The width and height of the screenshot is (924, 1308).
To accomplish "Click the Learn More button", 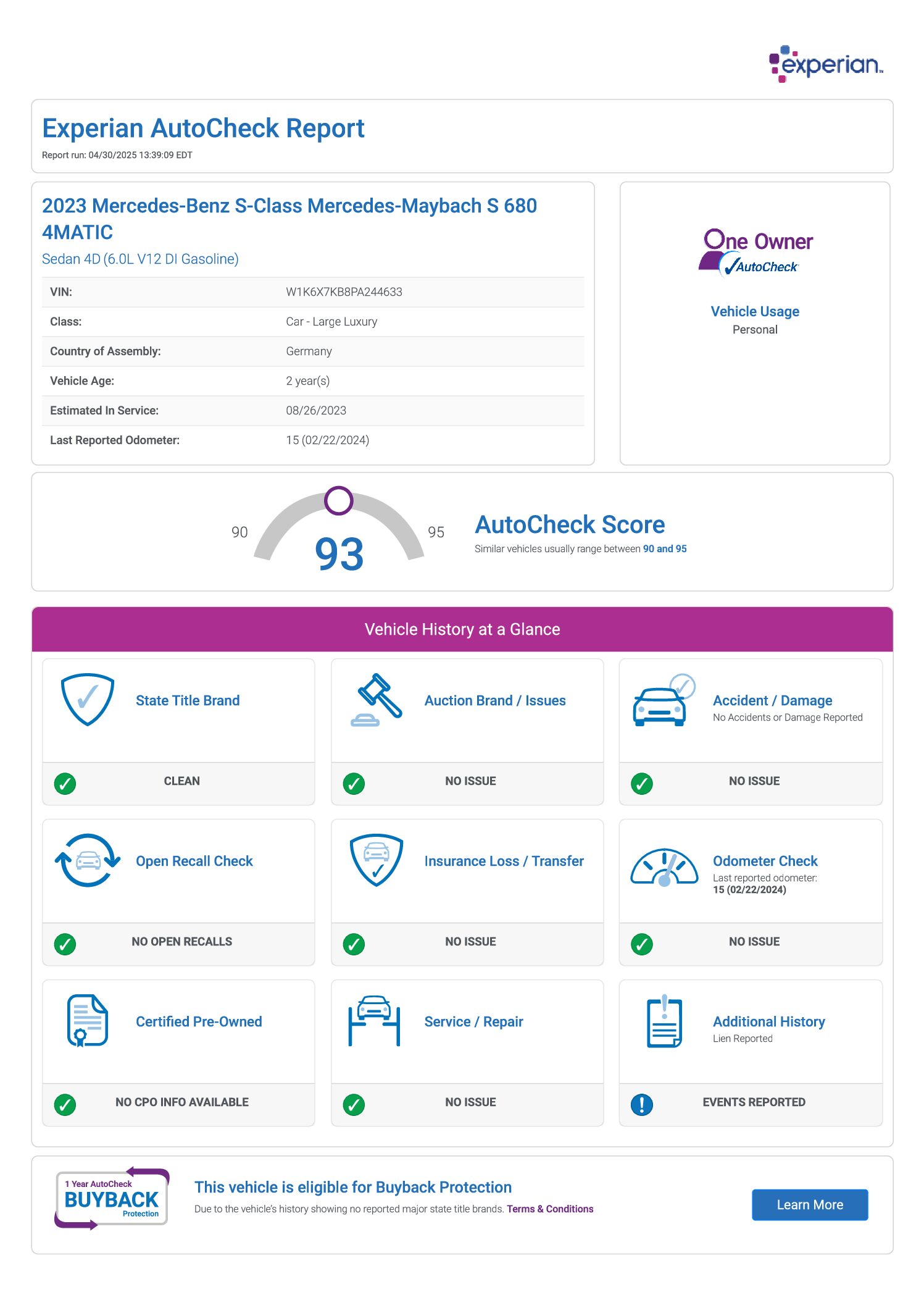I will tap(810, 1205).
